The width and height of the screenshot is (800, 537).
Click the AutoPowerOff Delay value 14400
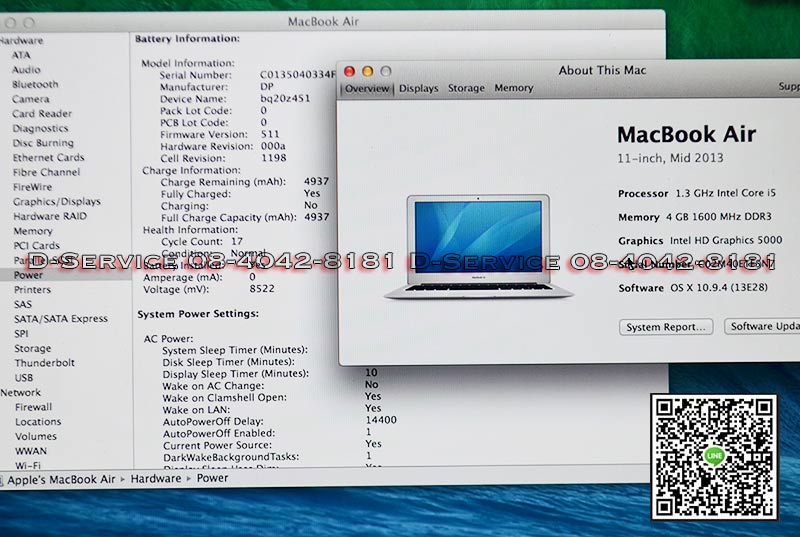pyautogui.click(x=381, y=420)
